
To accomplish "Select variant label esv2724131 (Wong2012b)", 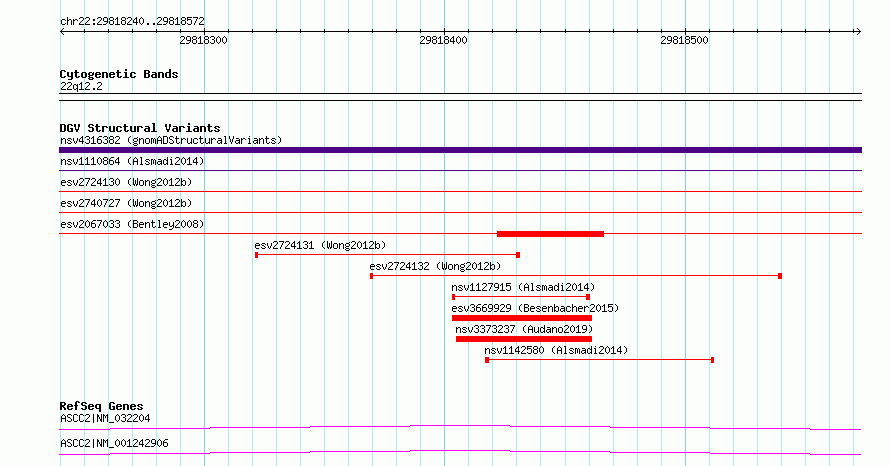I will coord(320,245).
